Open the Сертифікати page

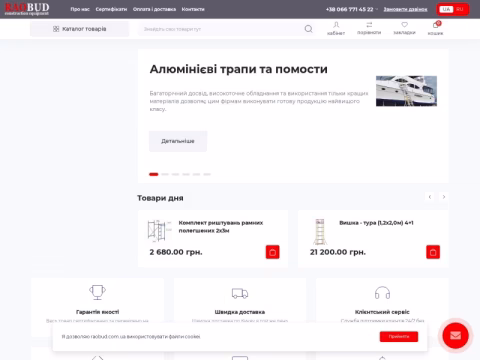point(111,9)
